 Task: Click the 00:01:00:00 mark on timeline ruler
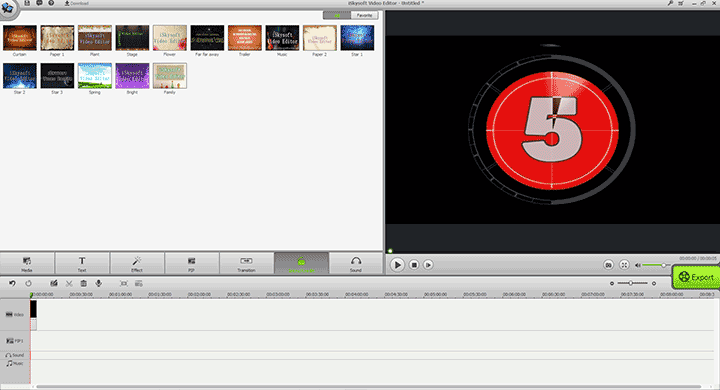coord(120,294)
